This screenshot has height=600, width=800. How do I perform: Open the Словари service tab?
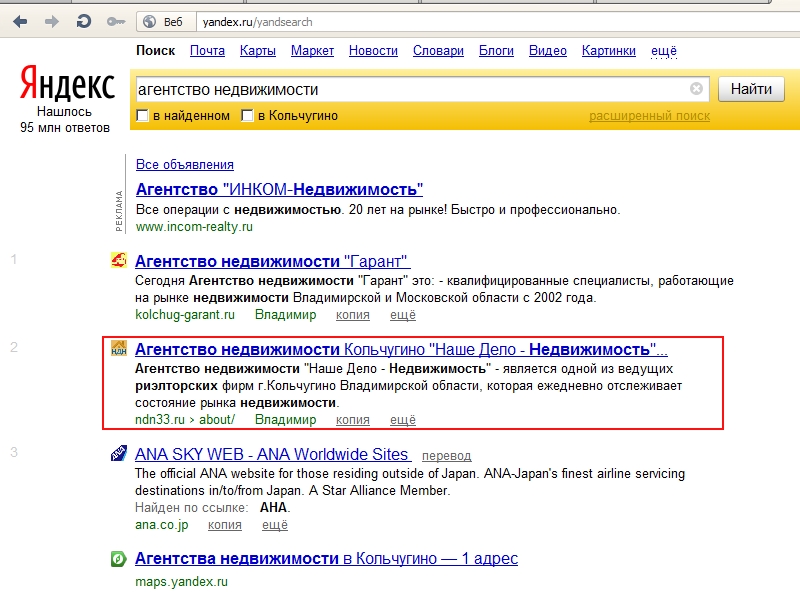[x=438, y=51]
